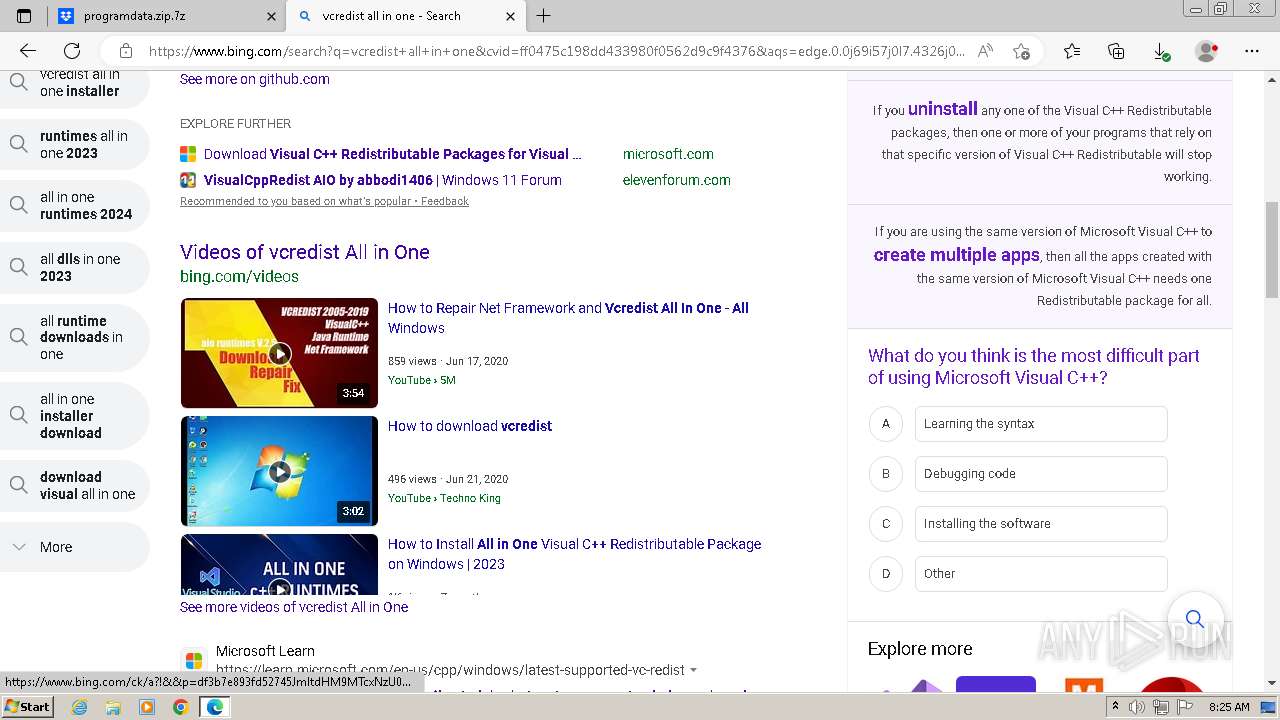The height and width of the screenshot is (720, 1280).
Task: Click the Feedback link under recommendations
Action: [x=444, y=201]
